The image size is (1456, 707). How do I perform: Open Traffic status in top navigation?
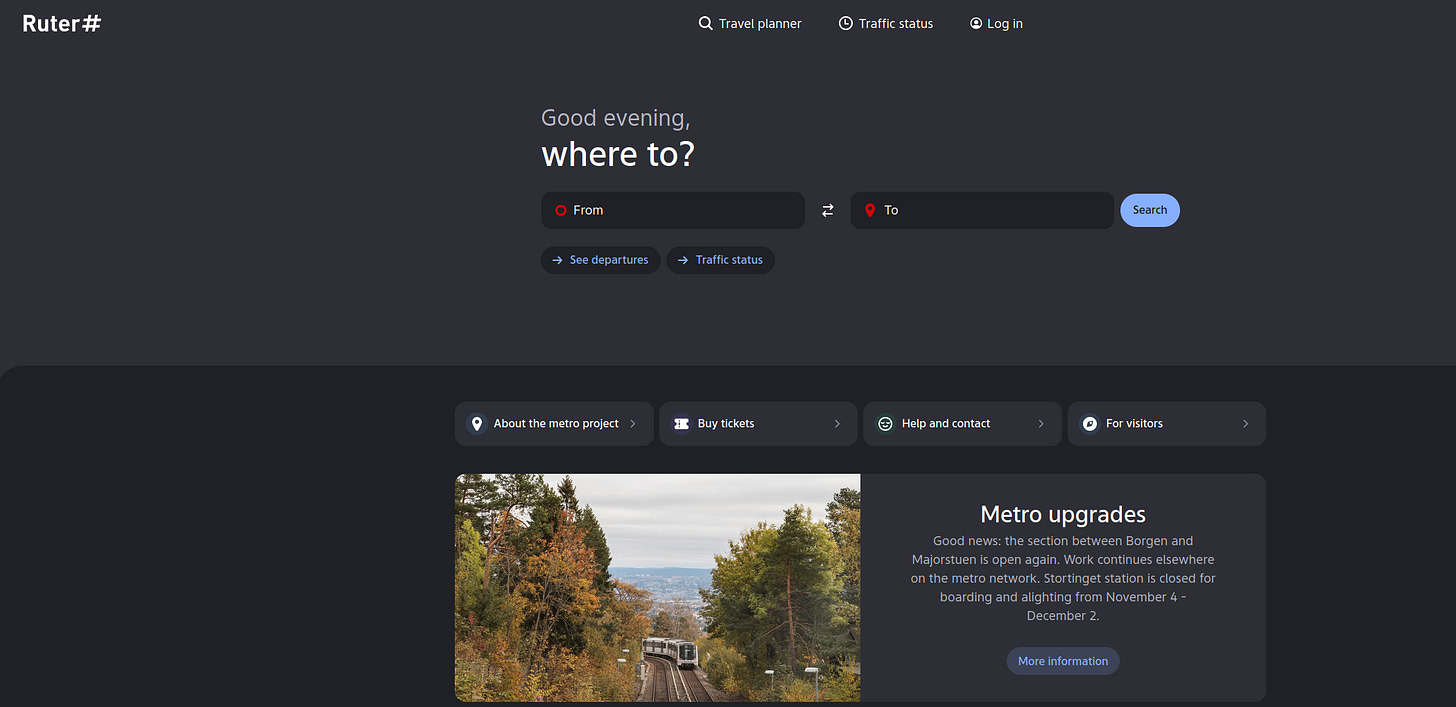pos(886,23)
